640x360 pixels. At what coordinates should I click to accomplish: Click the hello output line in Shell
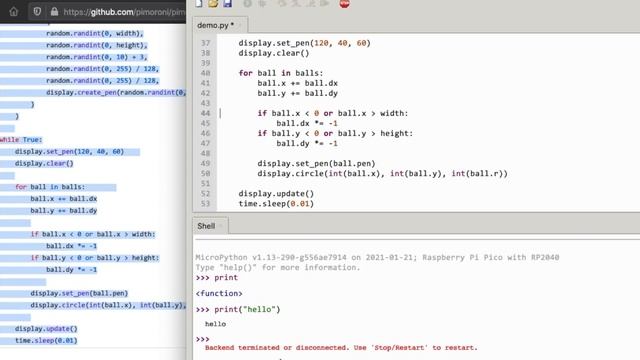tap(216, 324)
